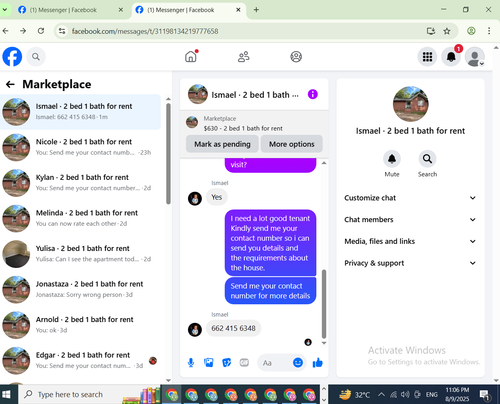Expand the Chat members section
Screen dimensions: 500x404
click(410, 220)
